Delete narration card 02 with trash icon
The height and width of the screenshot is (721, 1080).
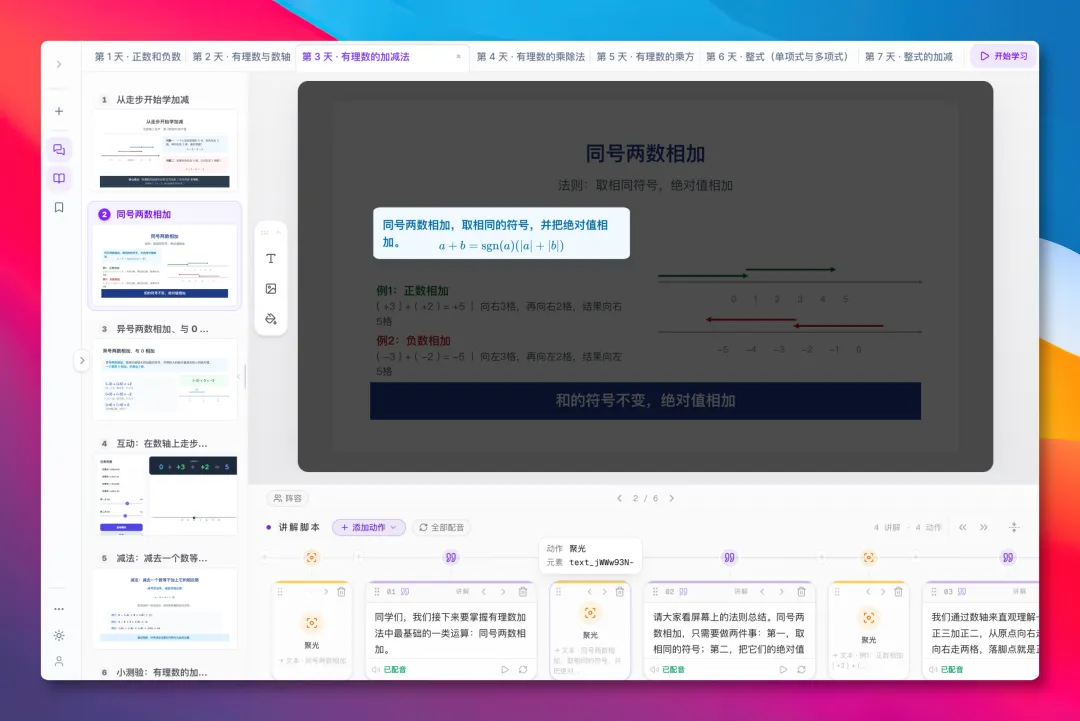click(x=801, y=592)
